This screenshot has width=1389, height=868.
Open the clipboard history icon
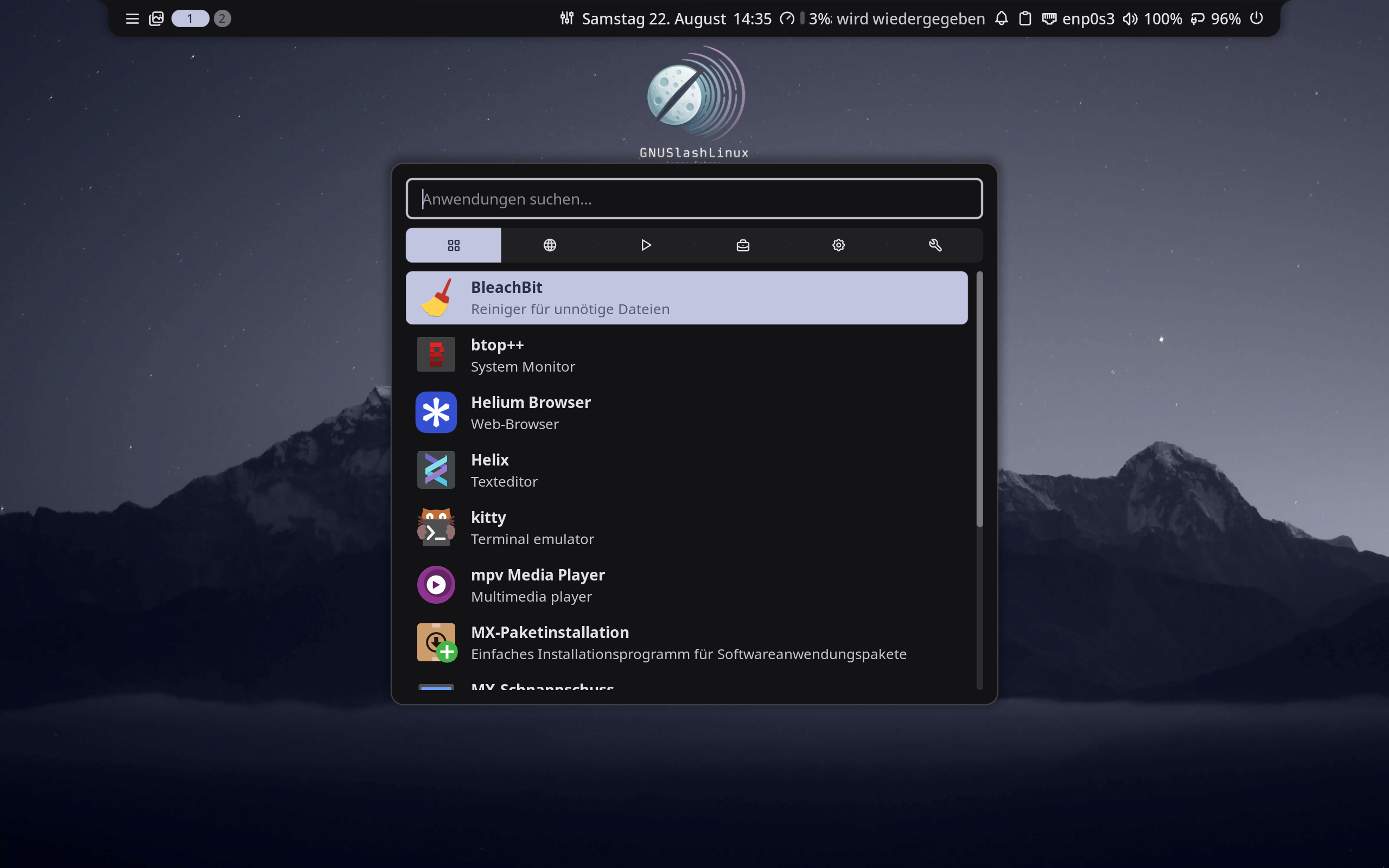tap(1025, 18)
